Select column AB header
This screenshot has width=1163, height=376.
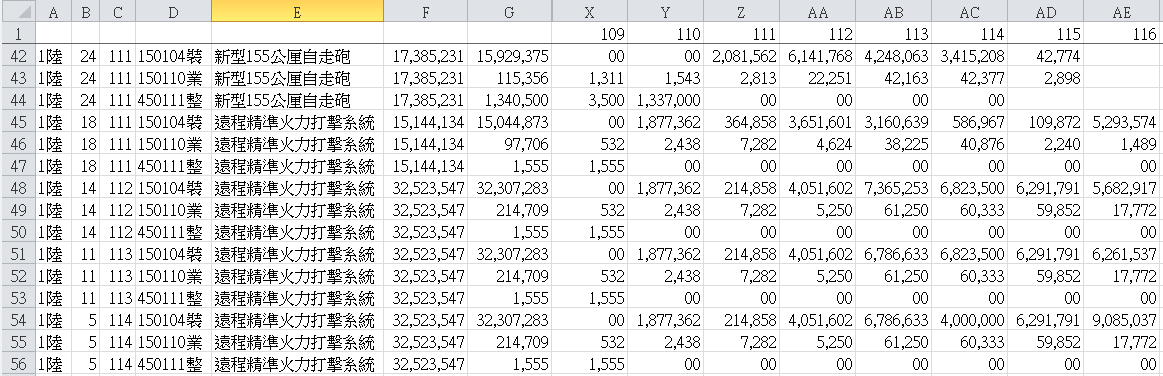(x=893, y=11)
